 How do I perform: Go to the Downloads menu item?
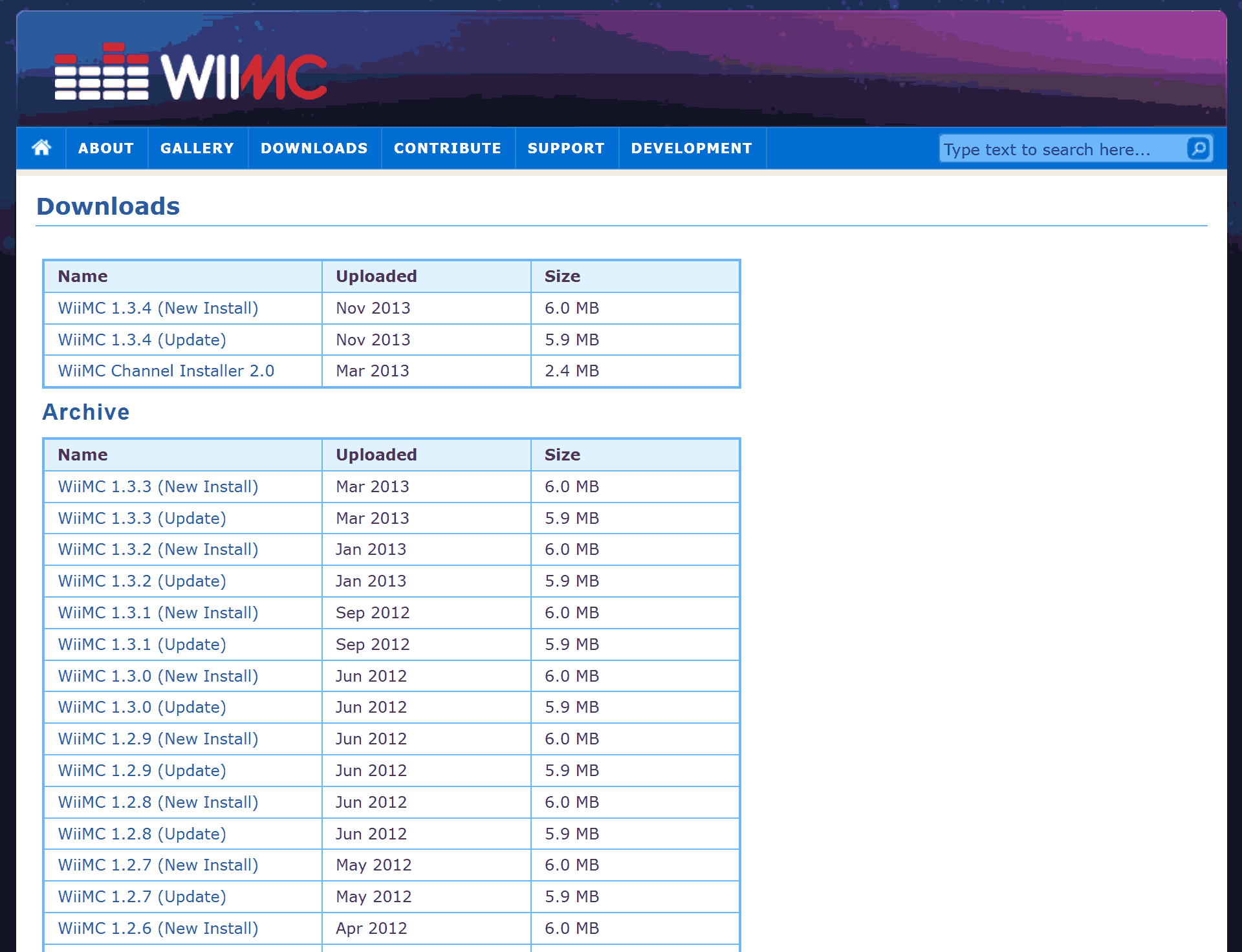[x=314, y=148]
